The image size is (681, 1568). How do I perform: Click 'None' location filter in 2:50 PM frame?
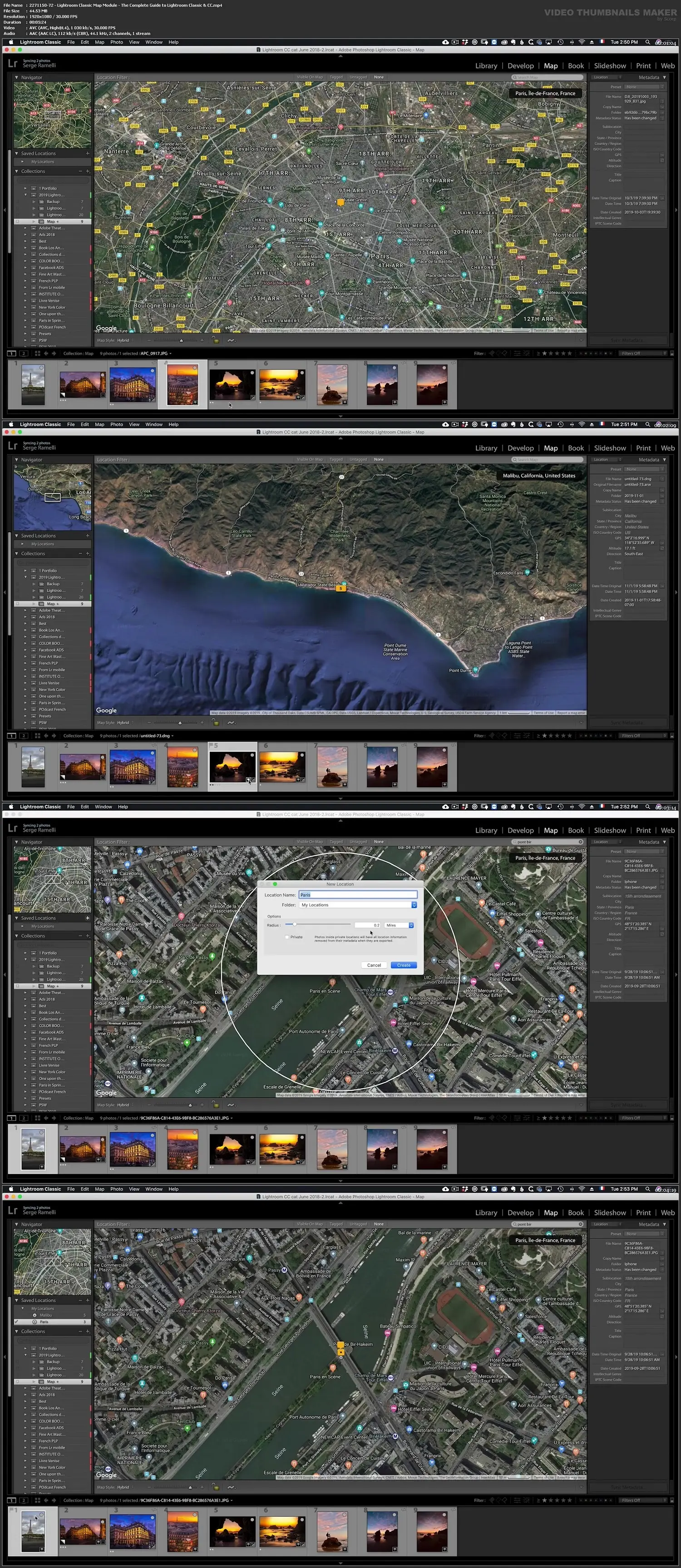point(379,77)
